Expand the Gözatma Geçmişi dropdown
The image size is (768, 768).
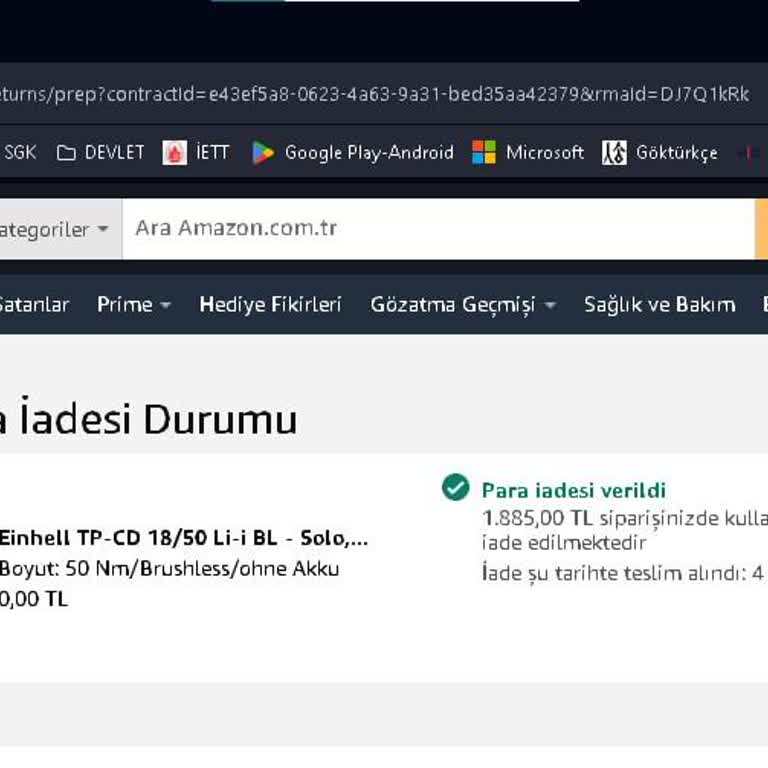[463, 305]
